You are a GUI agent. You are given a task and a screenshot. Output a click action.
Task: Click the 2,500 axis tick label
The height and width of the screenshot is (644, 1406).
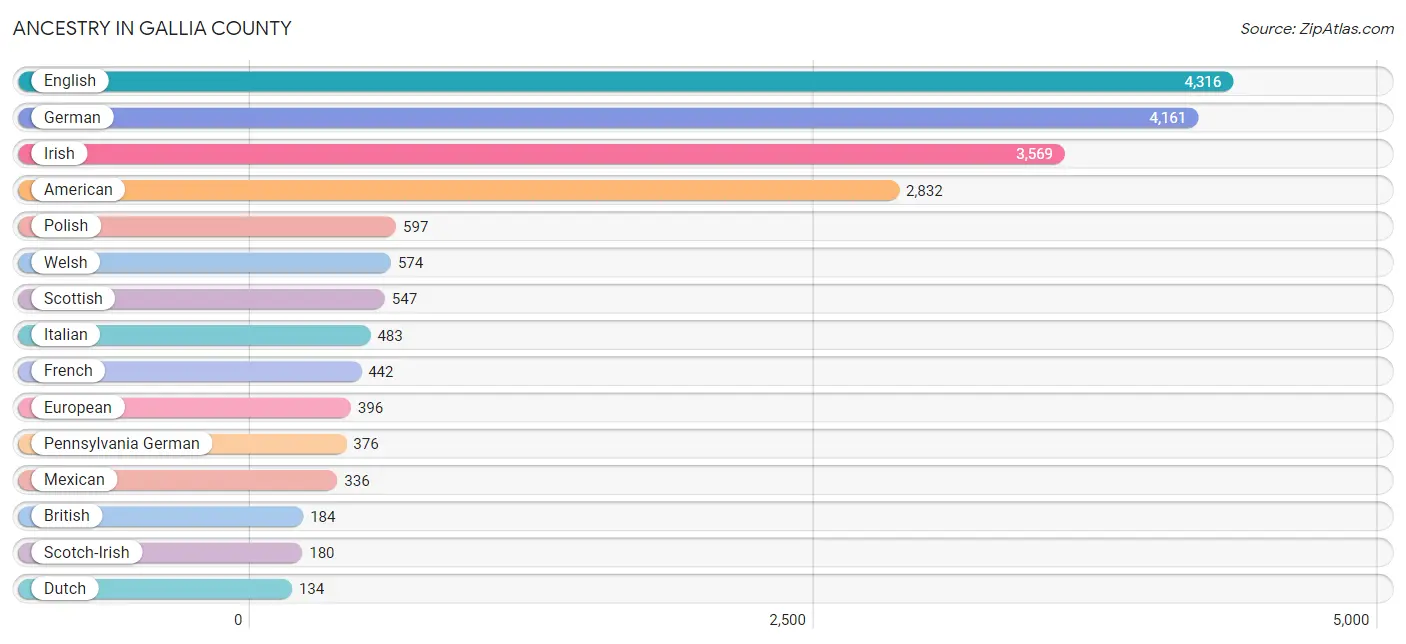click(788, 620)
